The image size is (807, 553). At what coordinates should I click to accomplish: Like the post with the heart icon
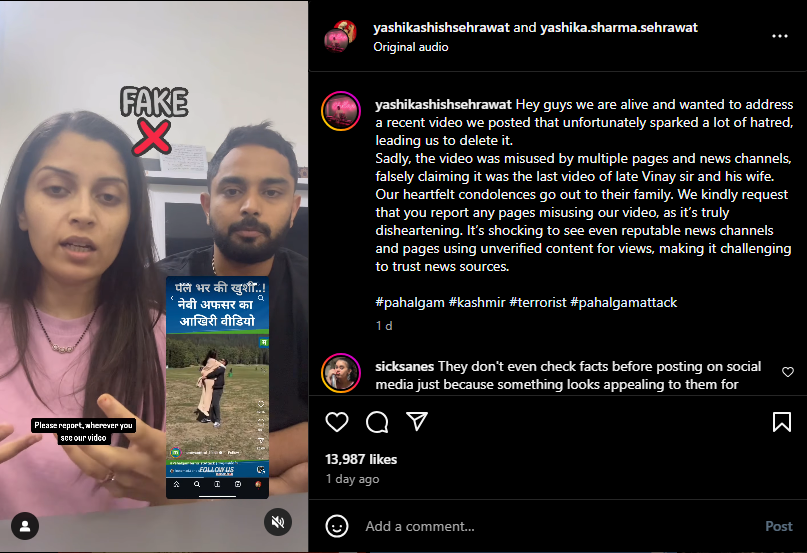click(x=337, y=422)
